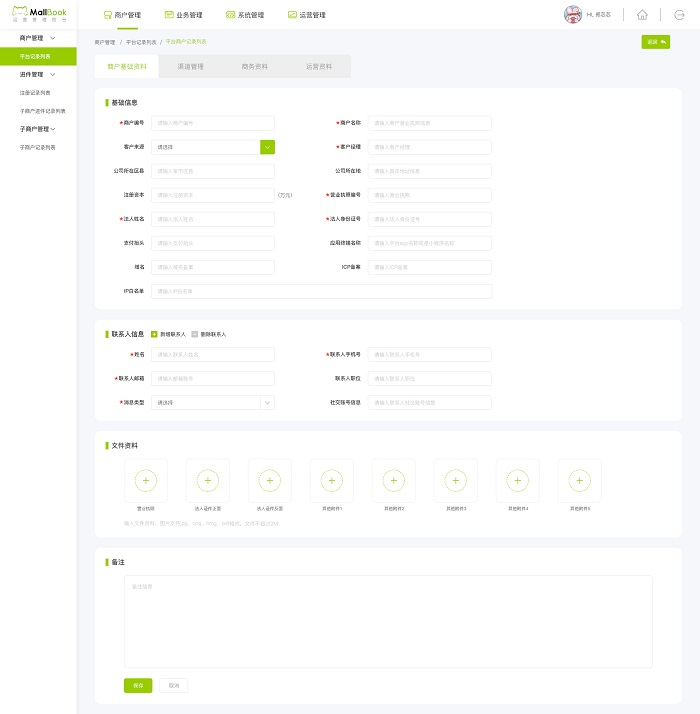
Task: Click the plus icon to upload 营业执照
Action: pos(146,481)
